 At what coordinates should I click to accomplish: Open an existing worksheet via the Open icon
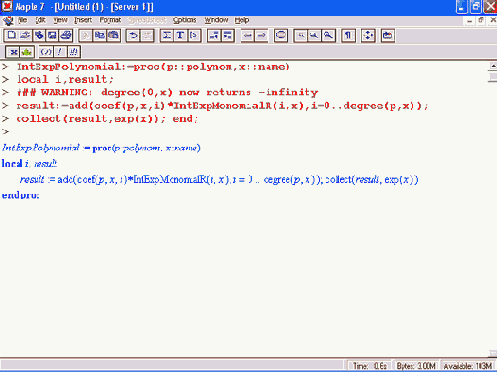pos(25,35)
